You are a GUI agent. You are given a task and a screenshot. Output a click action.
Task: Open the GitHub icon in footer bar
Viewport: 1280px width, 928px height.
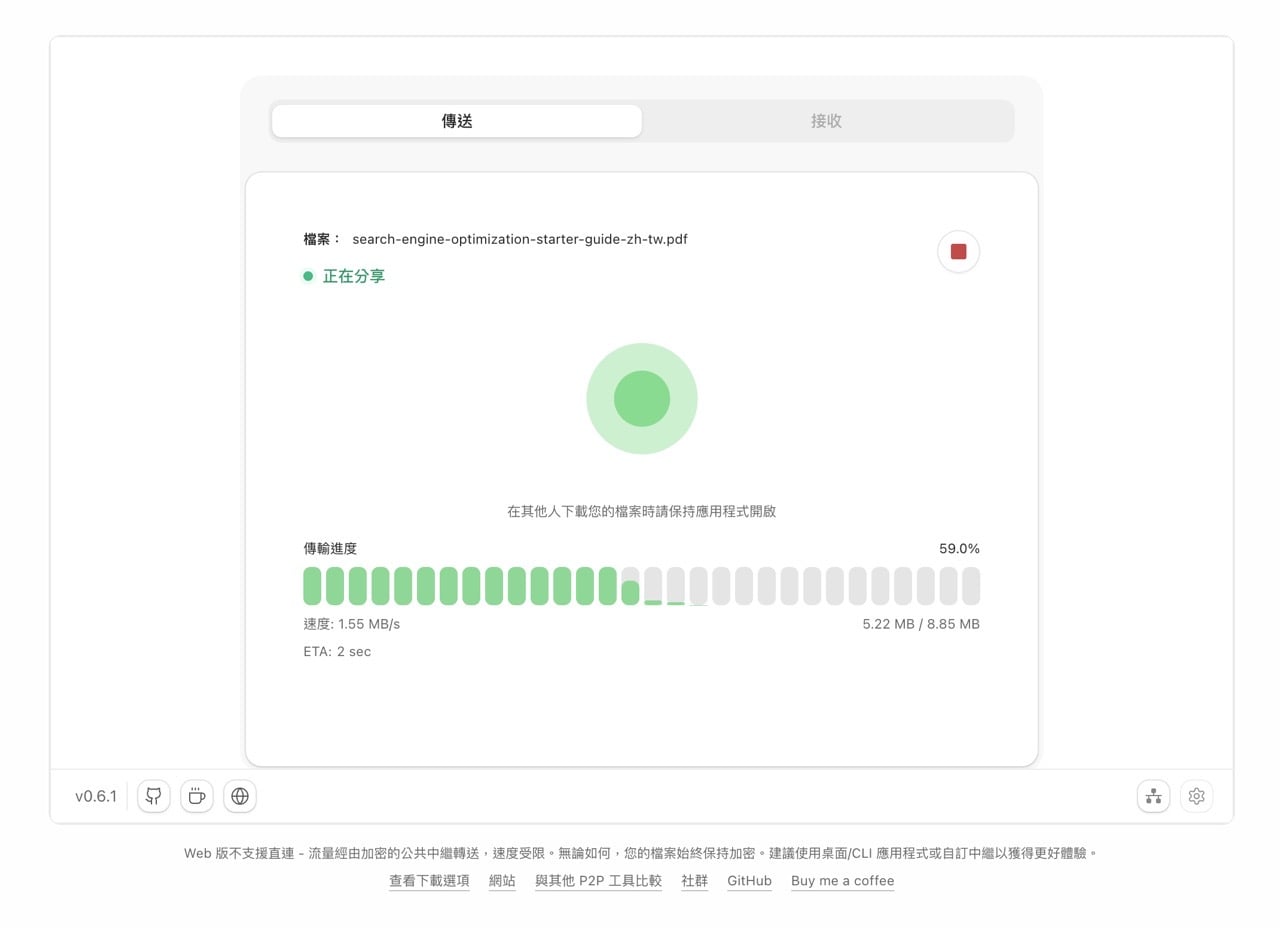pyautogui.click(x=153, y=796)
